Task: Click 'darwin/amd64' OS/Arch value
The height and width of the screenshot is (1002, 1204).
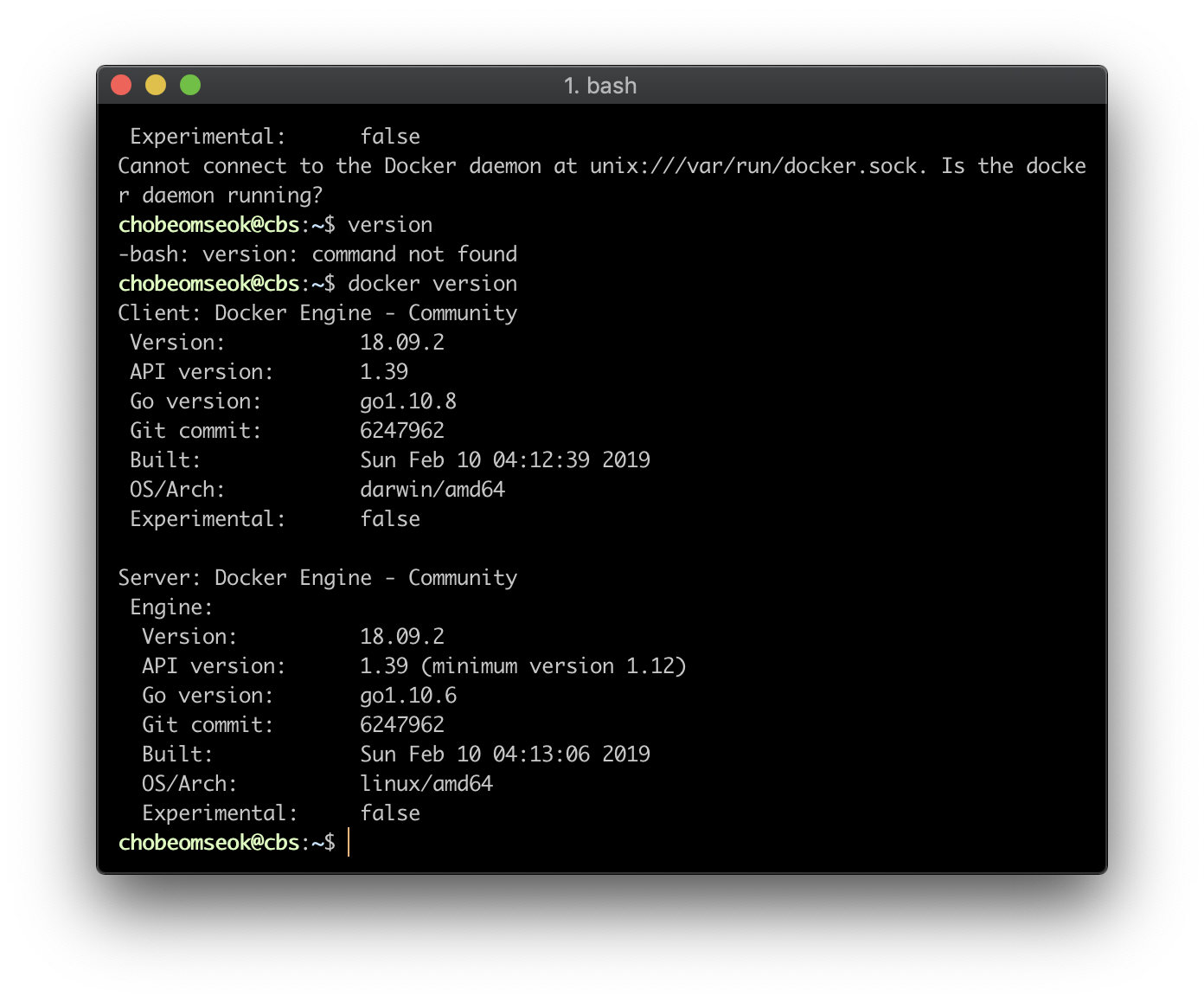Action: click(x=432, y=490)
